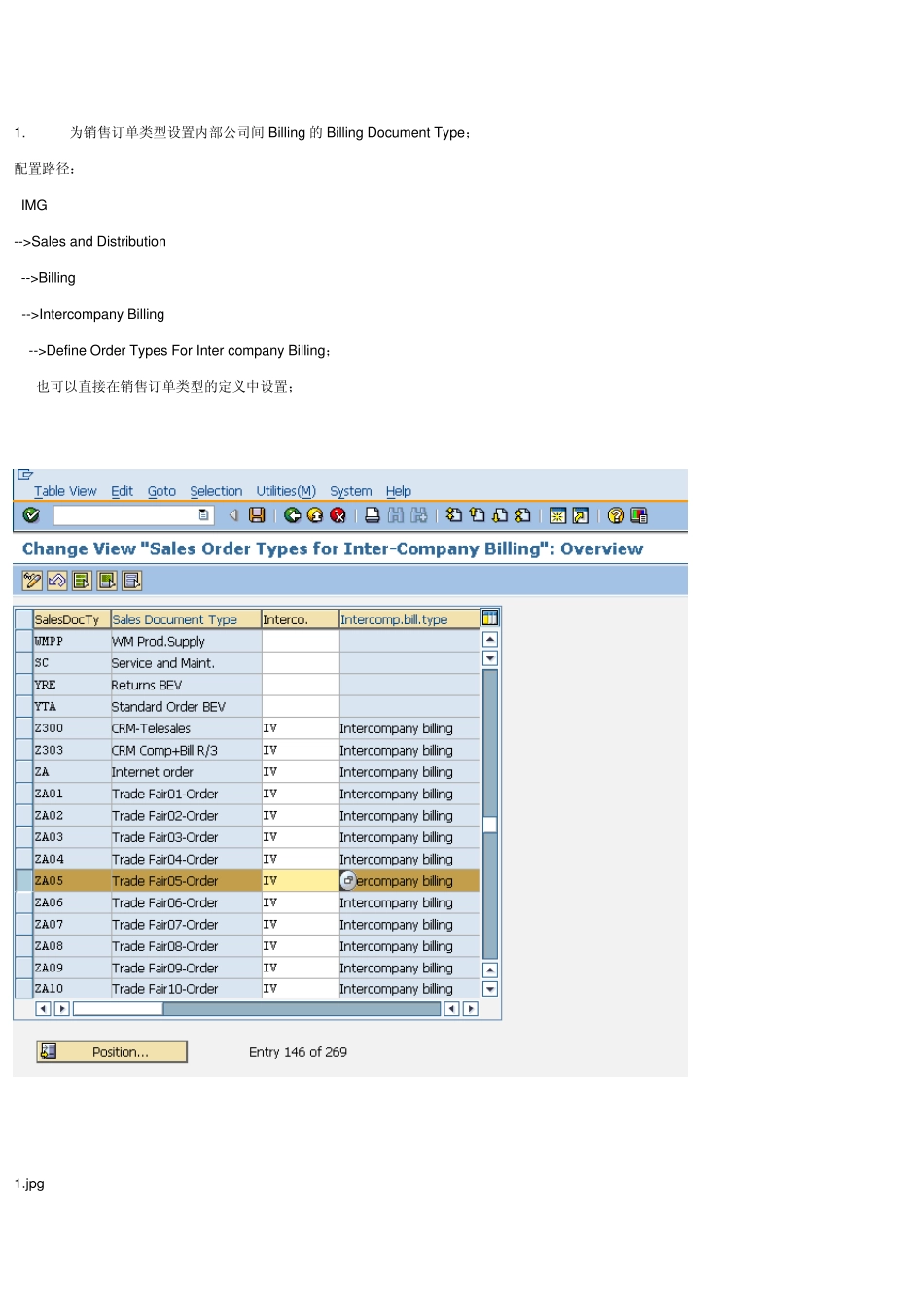This screenshot has height=1307, width=924.
Task: Click the Previous Page icon
Action: 478,515
